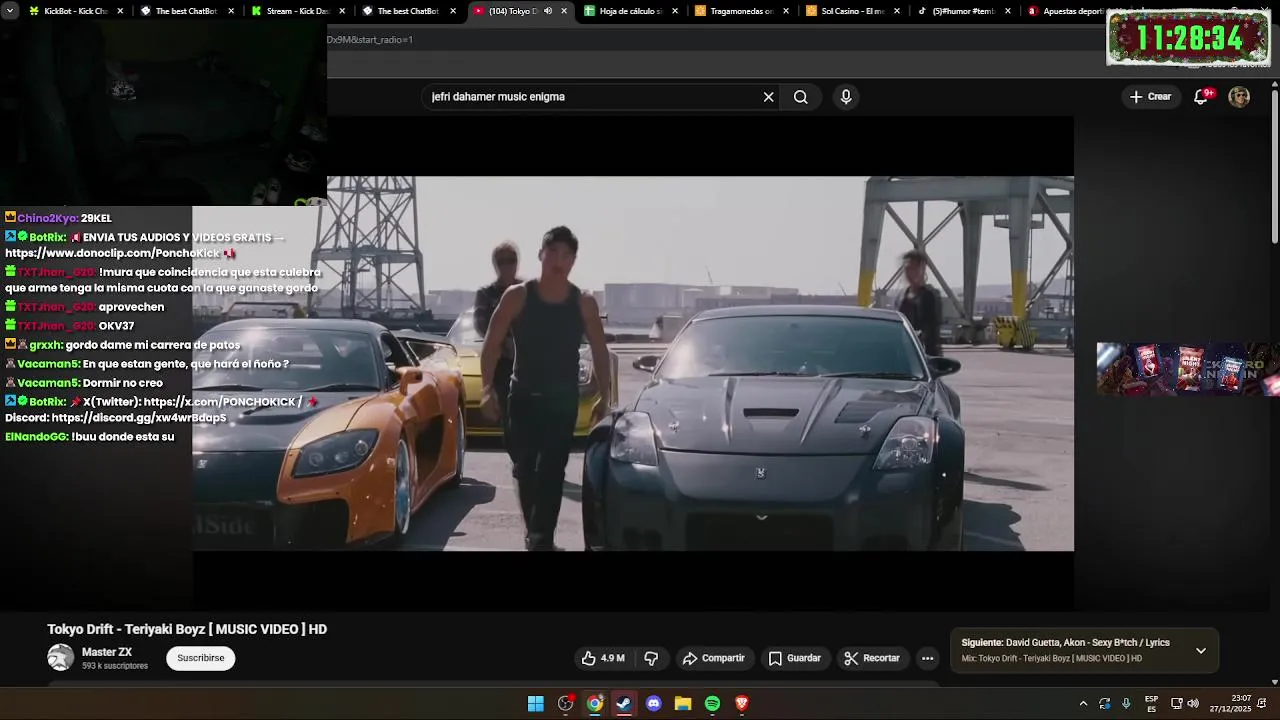This screenshot has width=1280, height=720.
Task: Click 'Siguiente: David Guetta, Akon' next-up text
Action: pyautogui.click(x=1066, y=643)
